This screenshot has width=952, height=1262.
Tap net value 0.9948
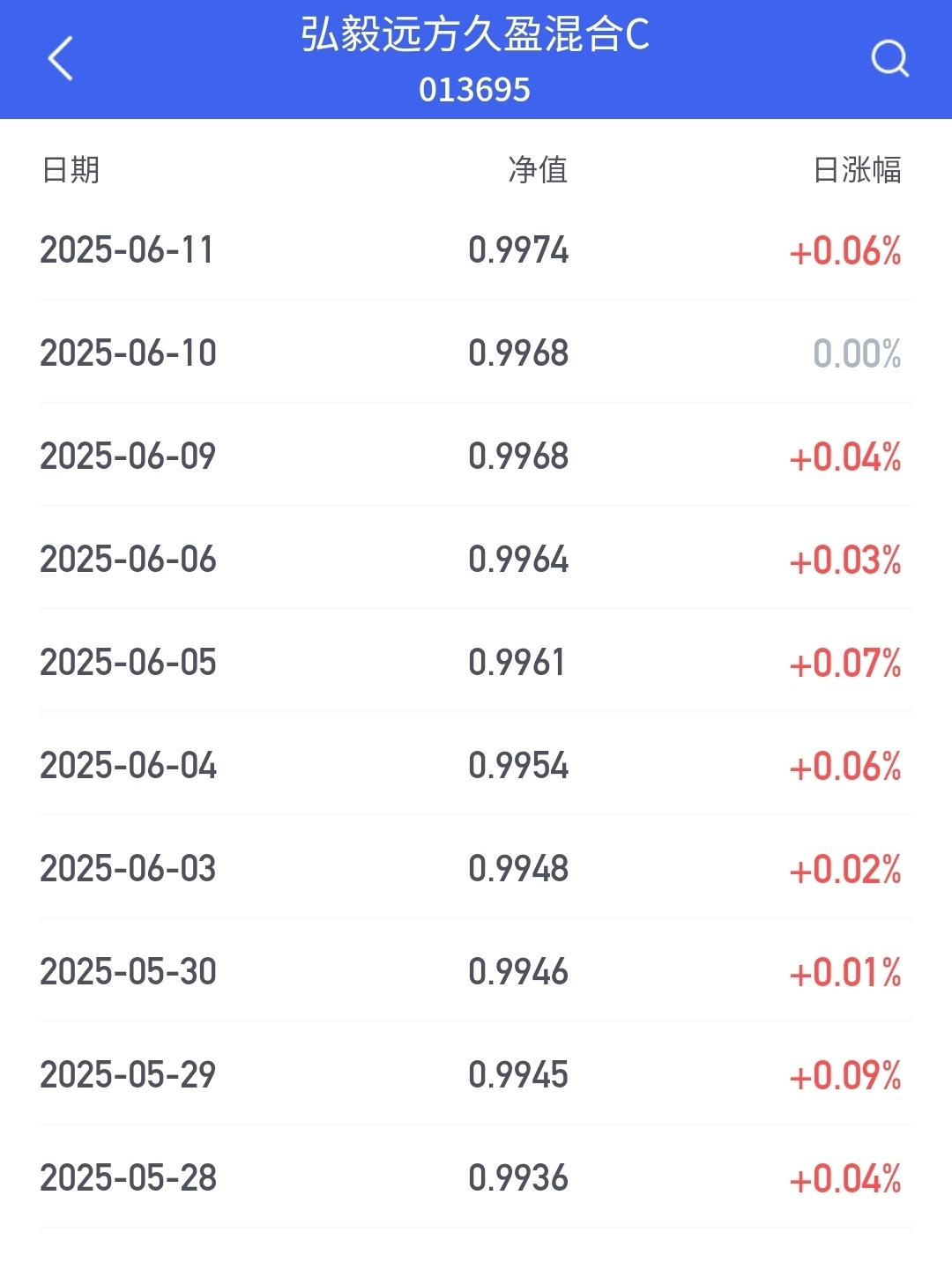(x=518, y=869)
